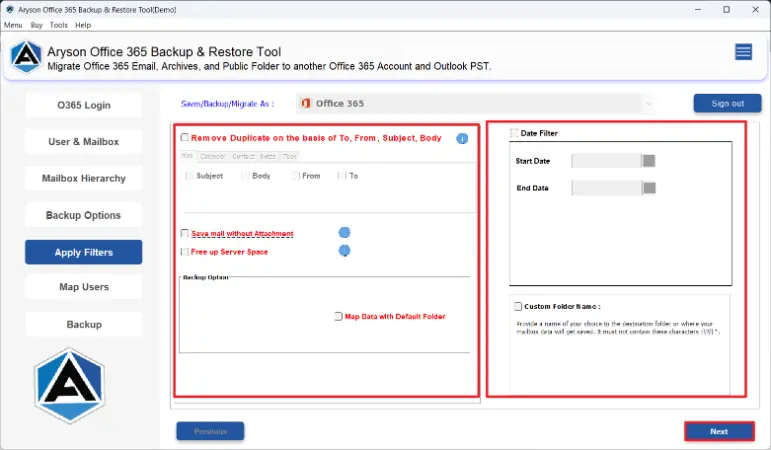
Task: Switch to the Mail tab
Action: 187,155
